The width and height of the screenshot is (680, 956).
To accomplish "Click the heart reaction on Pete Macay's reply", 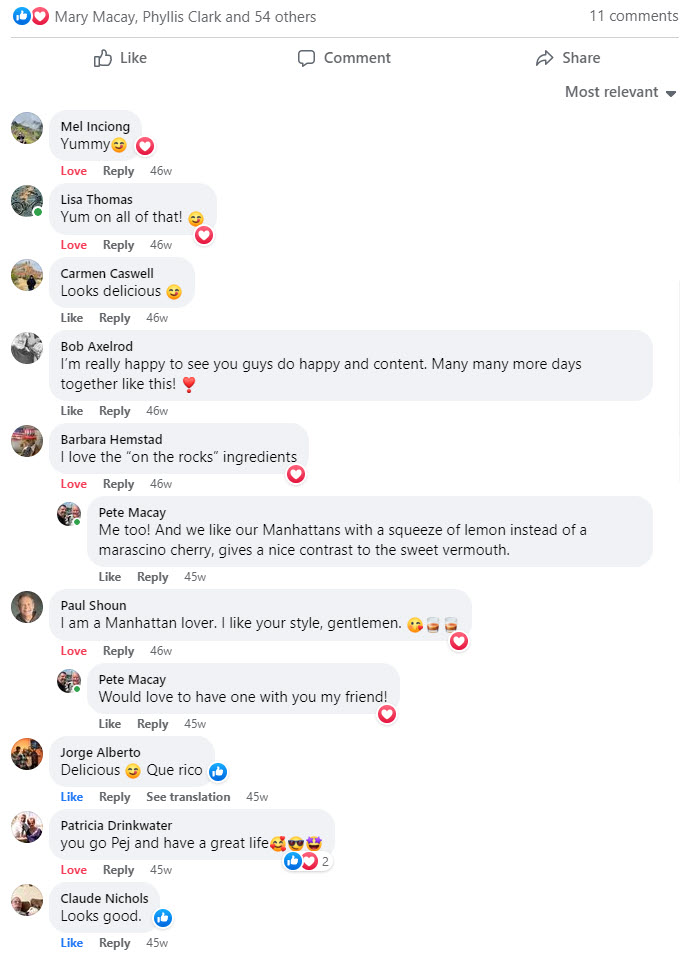I will coord(387,714).
